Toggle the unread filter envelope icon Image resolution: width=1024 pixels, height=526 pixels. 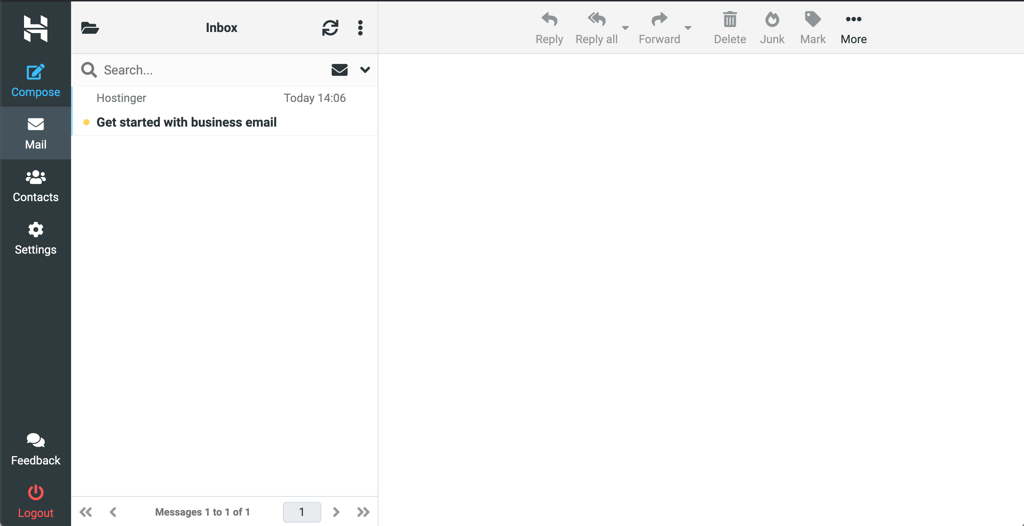pos(340,70)
